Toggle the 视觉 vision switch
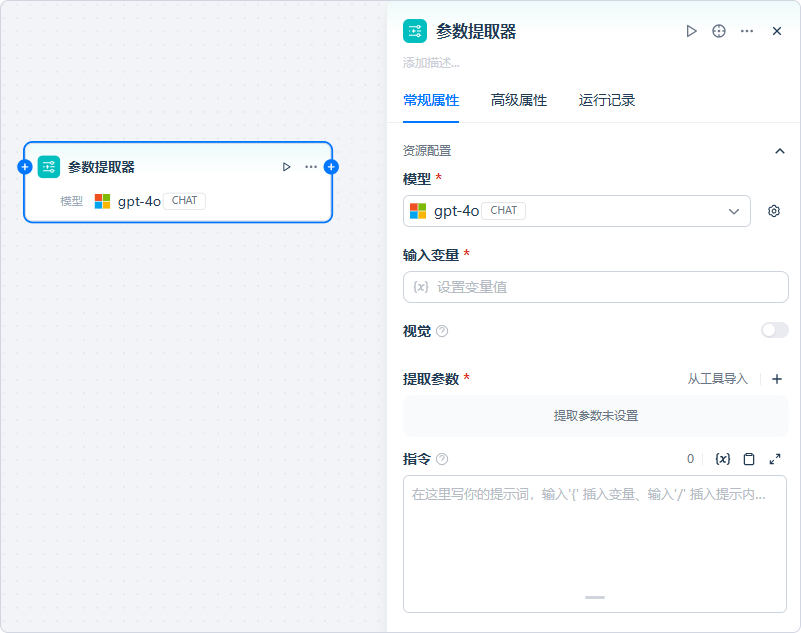801x633 pixels. pos(774,330)
